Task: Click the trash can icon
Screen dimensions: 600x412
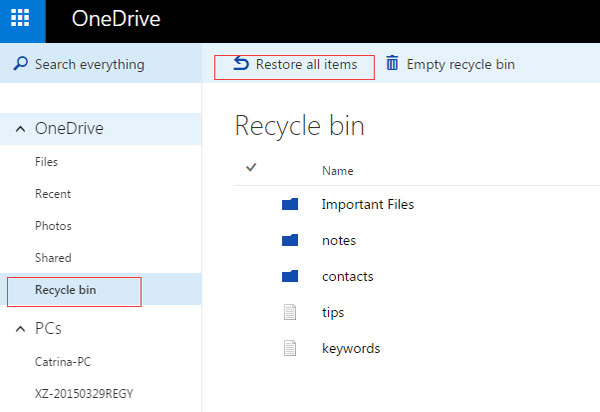Action: 391,64
